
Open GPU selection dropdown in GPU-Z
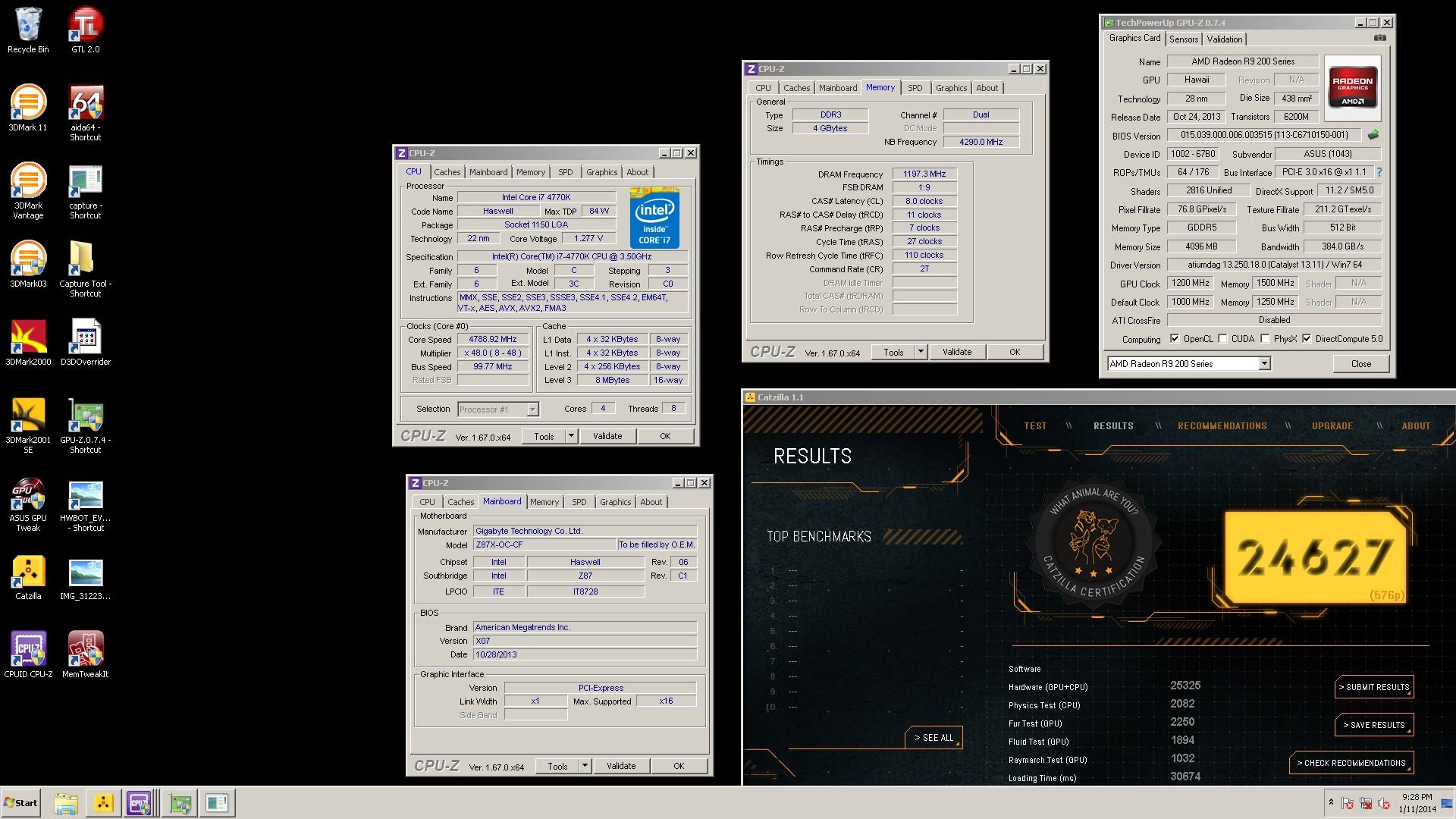click(x=1264, y=364)
